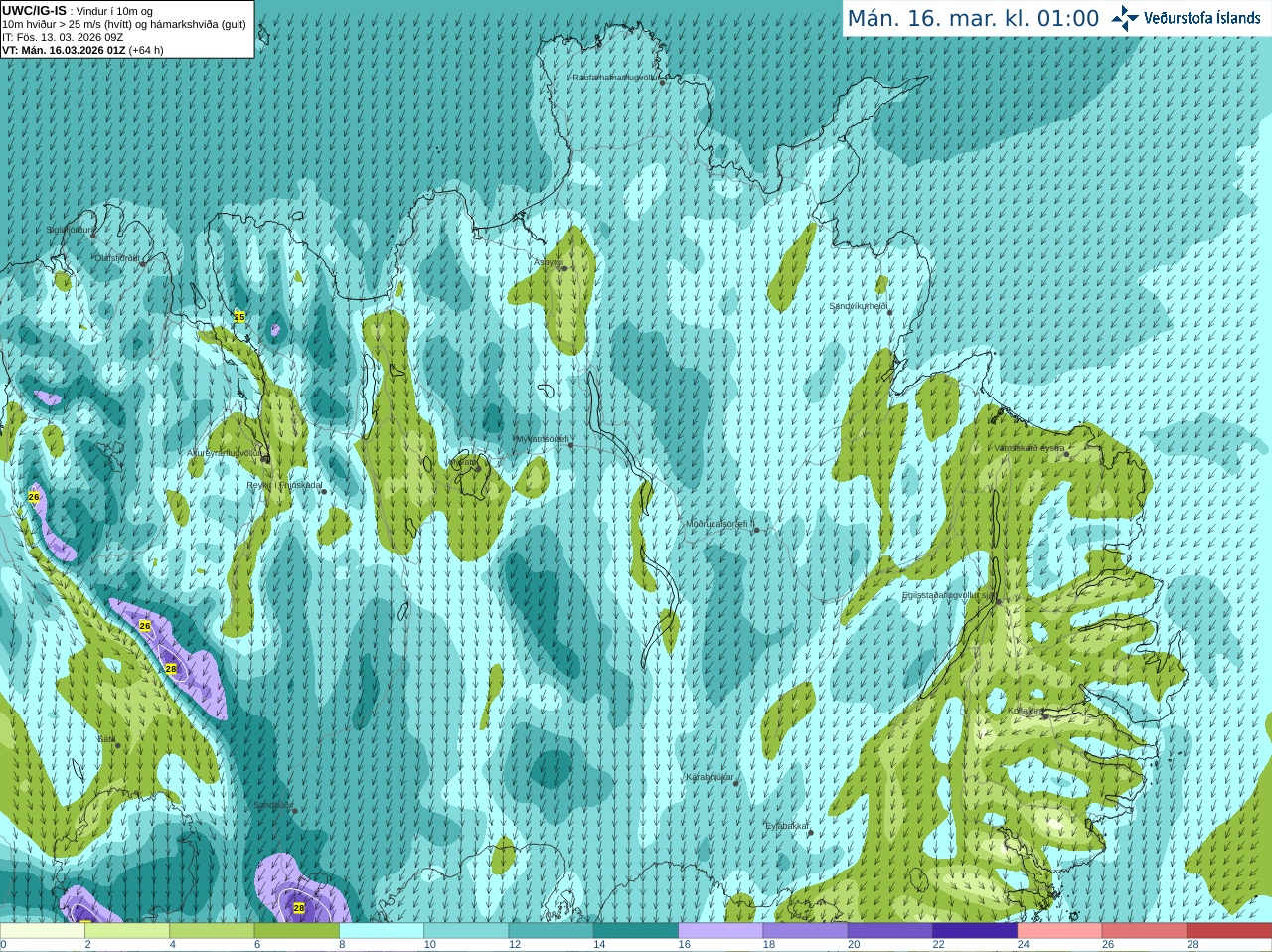Click the Mán. 16. mar. kl. 01:00 timestamp
1272x952 pixels.
[973, 18]
